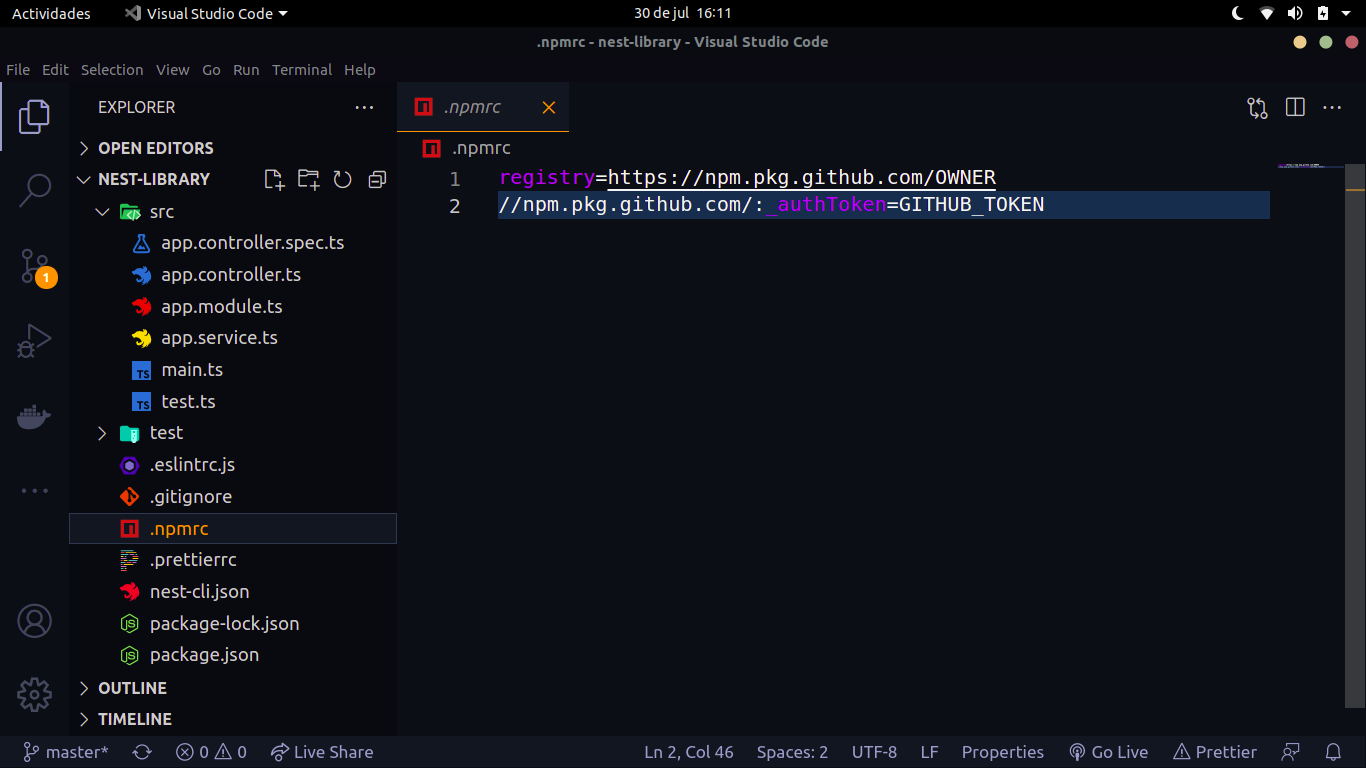Open package-lock.json file
Viewport: 1366px width, 768px height.
coord(233,624)
